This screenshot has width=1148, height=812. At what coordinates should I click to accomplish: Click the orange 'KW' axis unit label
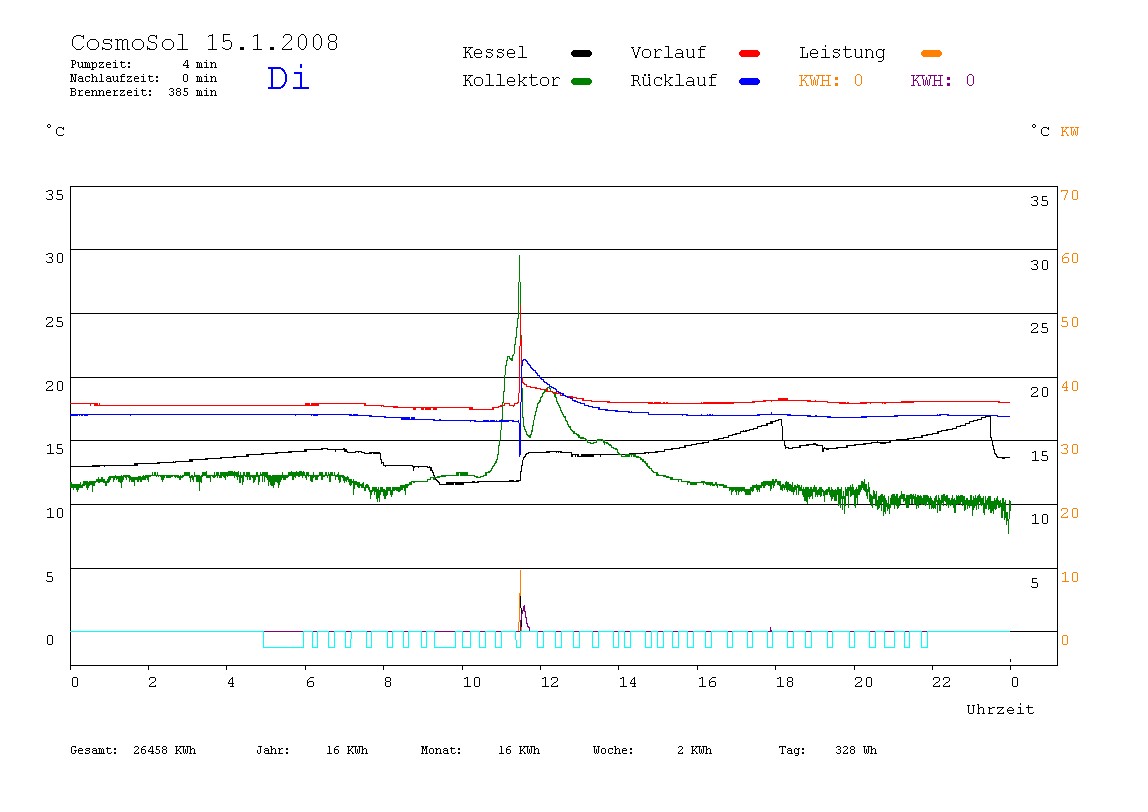click(1069, 132)
